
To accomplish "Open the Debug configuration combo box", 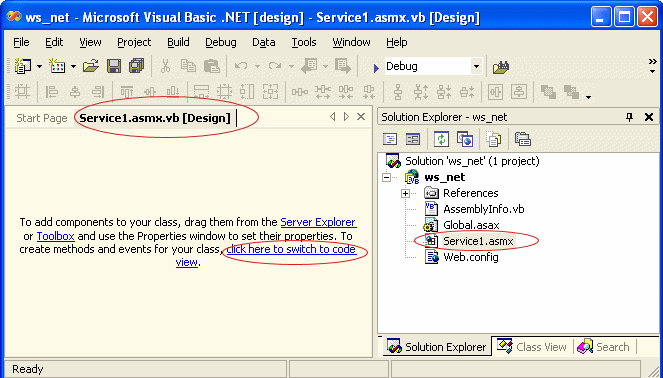I will [433, 66].
